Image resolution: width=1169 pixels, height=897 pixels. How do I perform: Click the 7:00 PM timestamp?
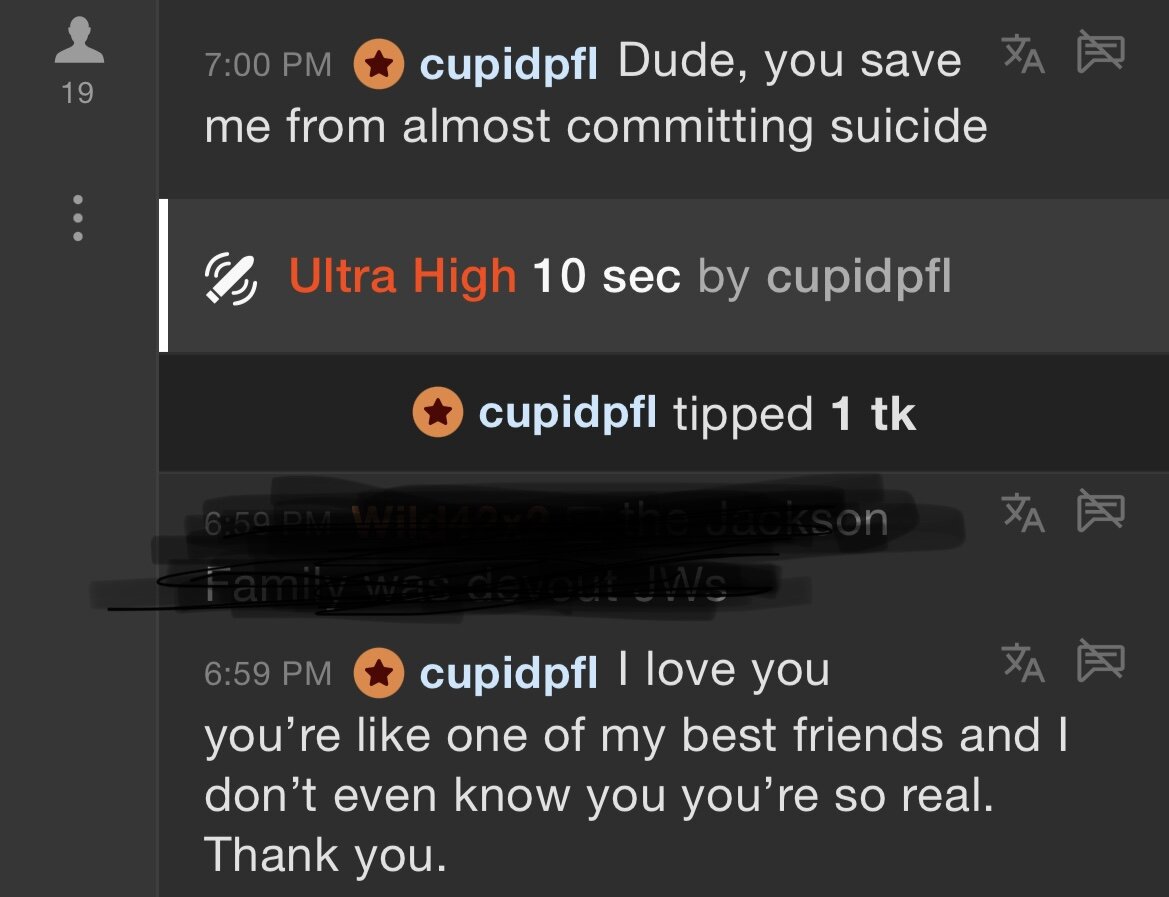[x=268, y=65]
